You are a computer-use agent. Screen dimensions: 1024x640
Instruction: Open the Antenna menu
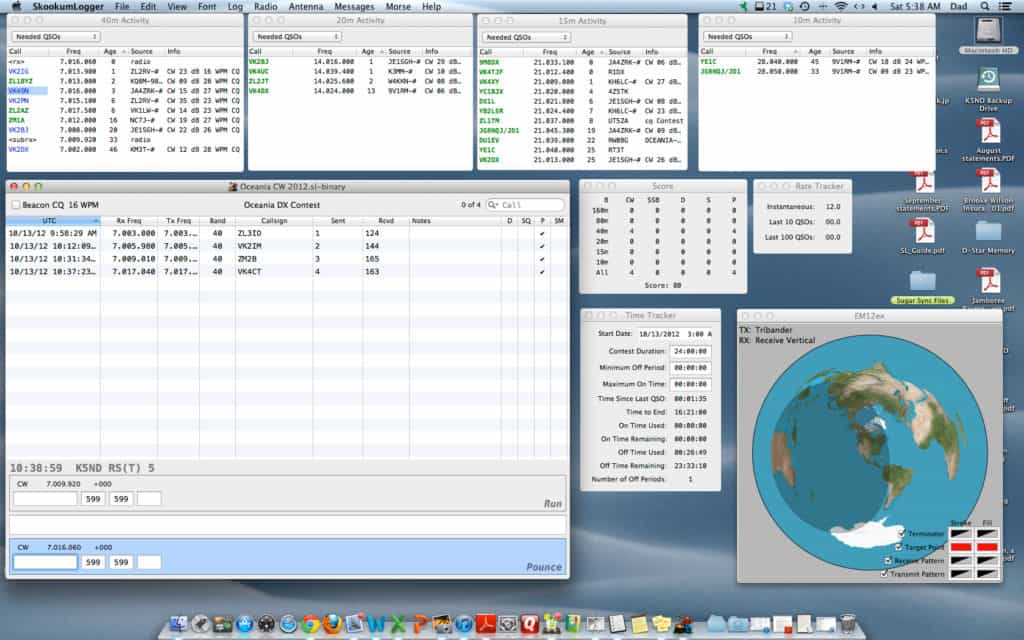(x=306, y=7)
